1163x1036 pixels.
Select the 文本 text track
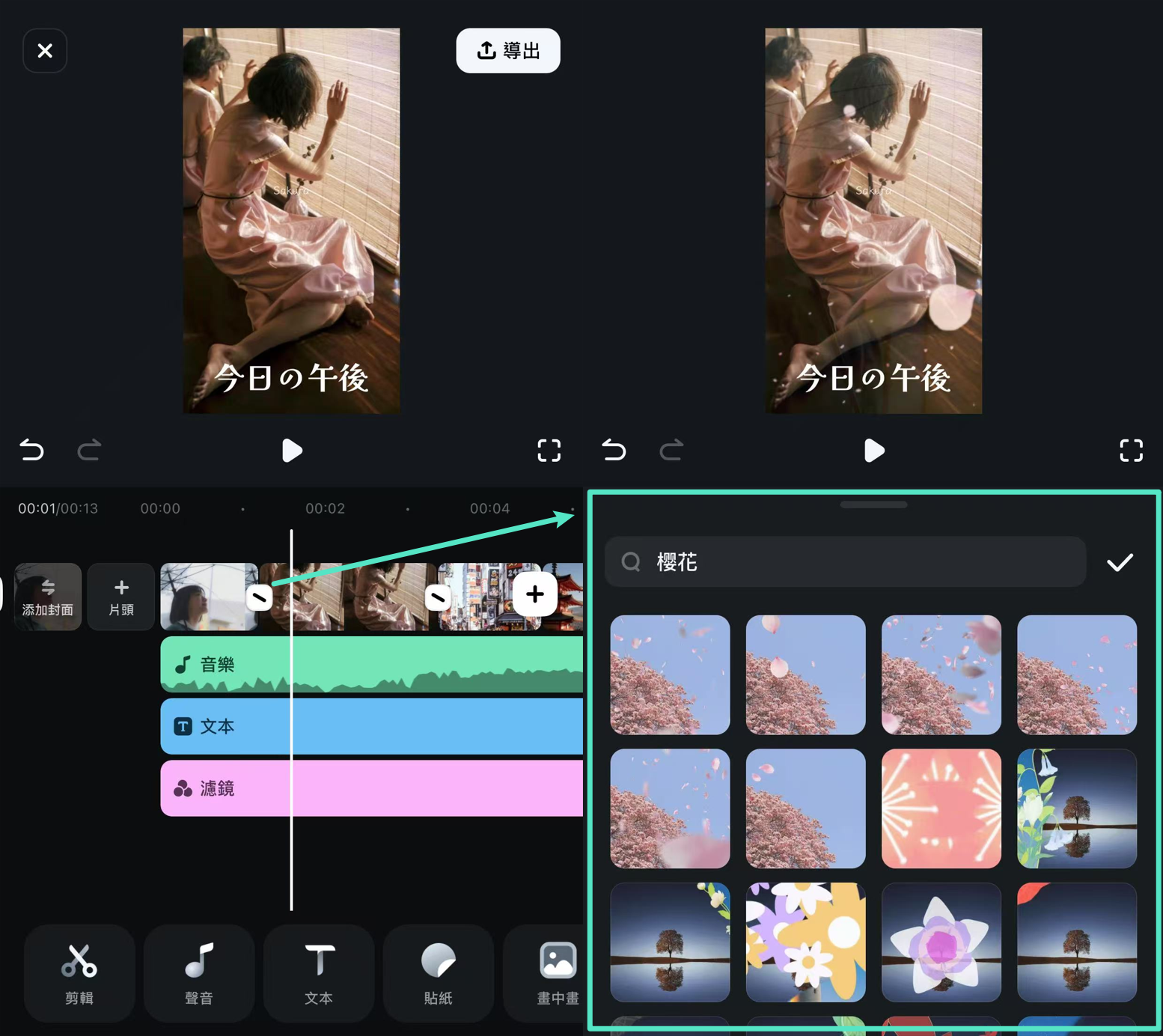tap(372, 726)
